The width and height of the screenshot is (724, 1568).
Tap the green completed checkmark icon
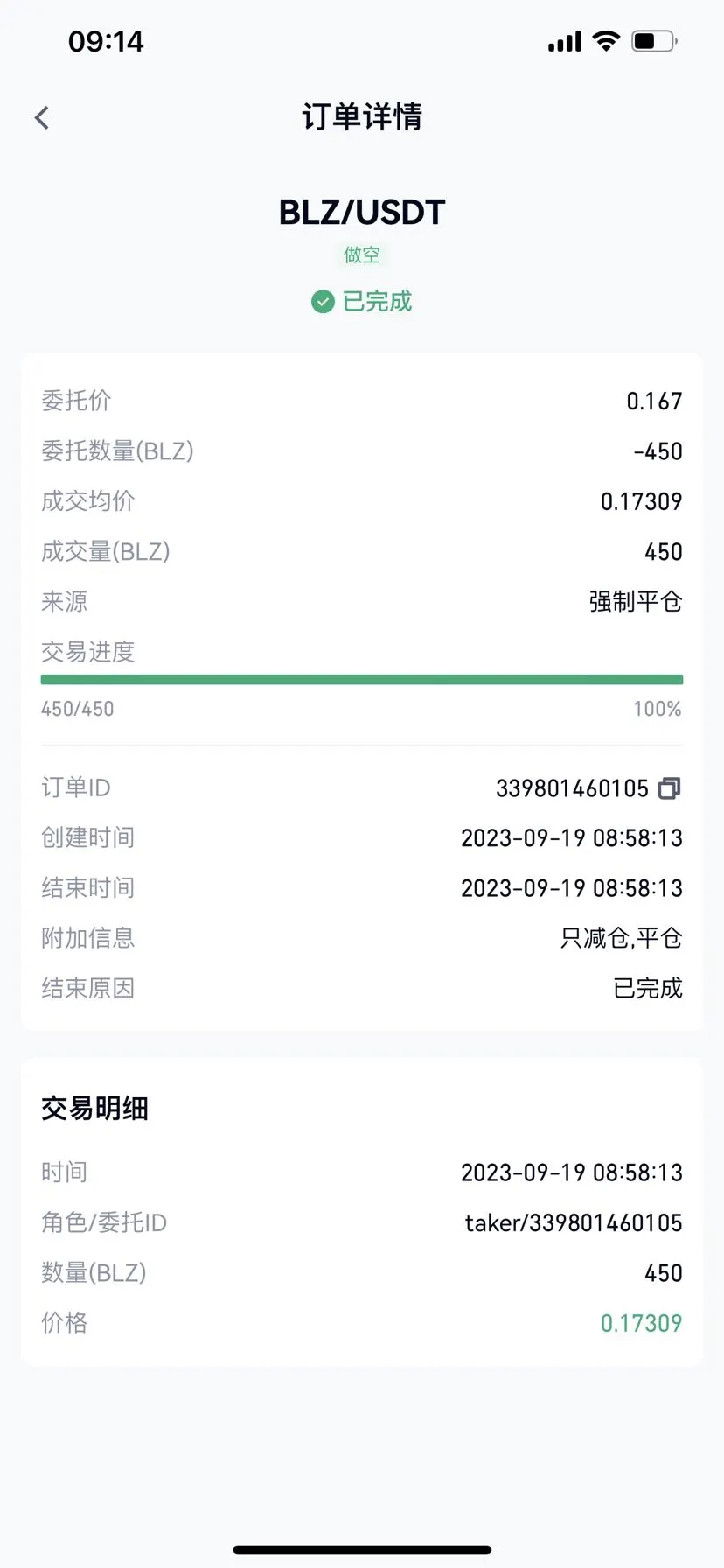tap(323, 302)
